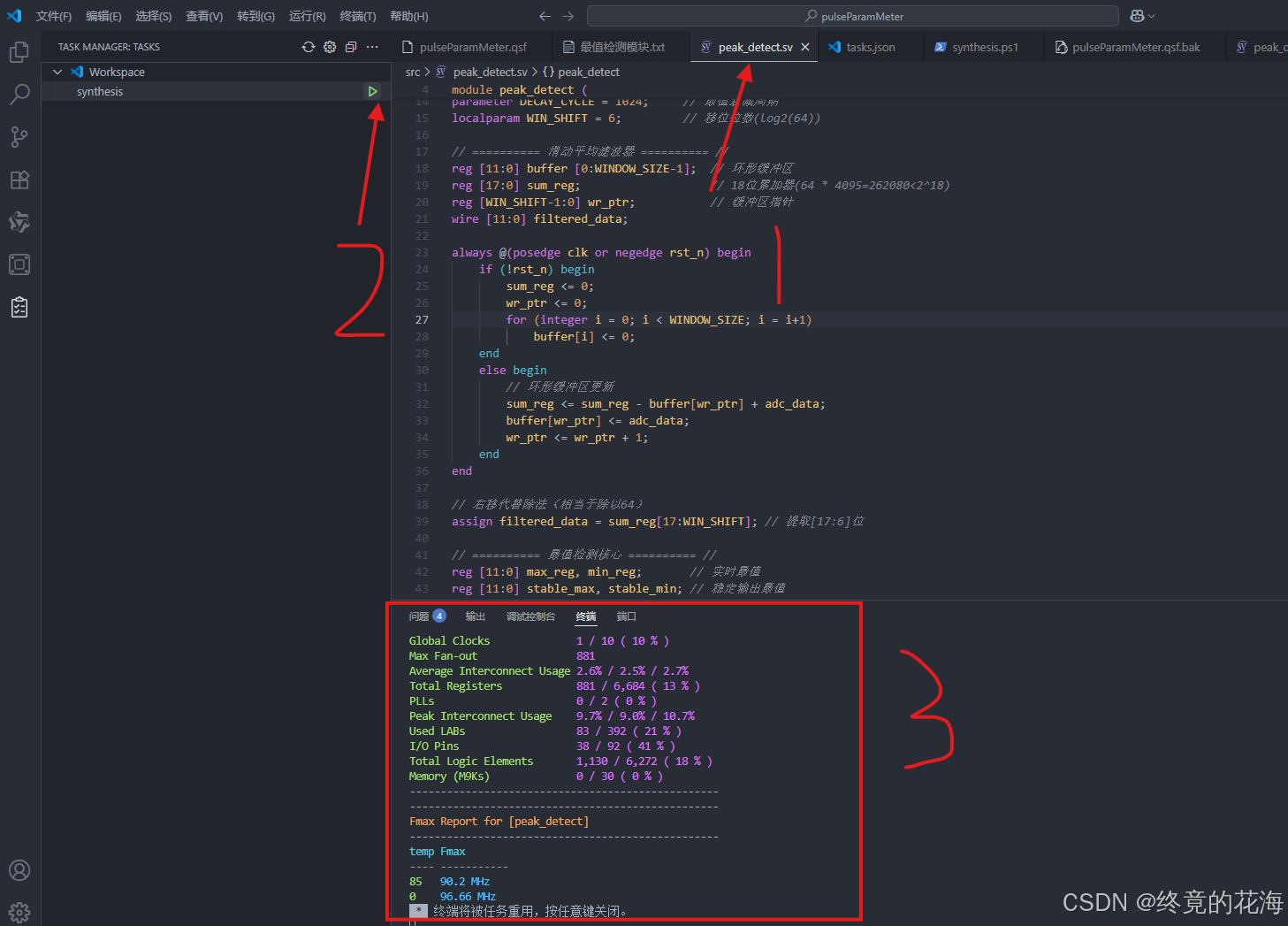Refresh the Task Manager task list
This screenshot has height=926, width=1288.
tap(308, 46)
